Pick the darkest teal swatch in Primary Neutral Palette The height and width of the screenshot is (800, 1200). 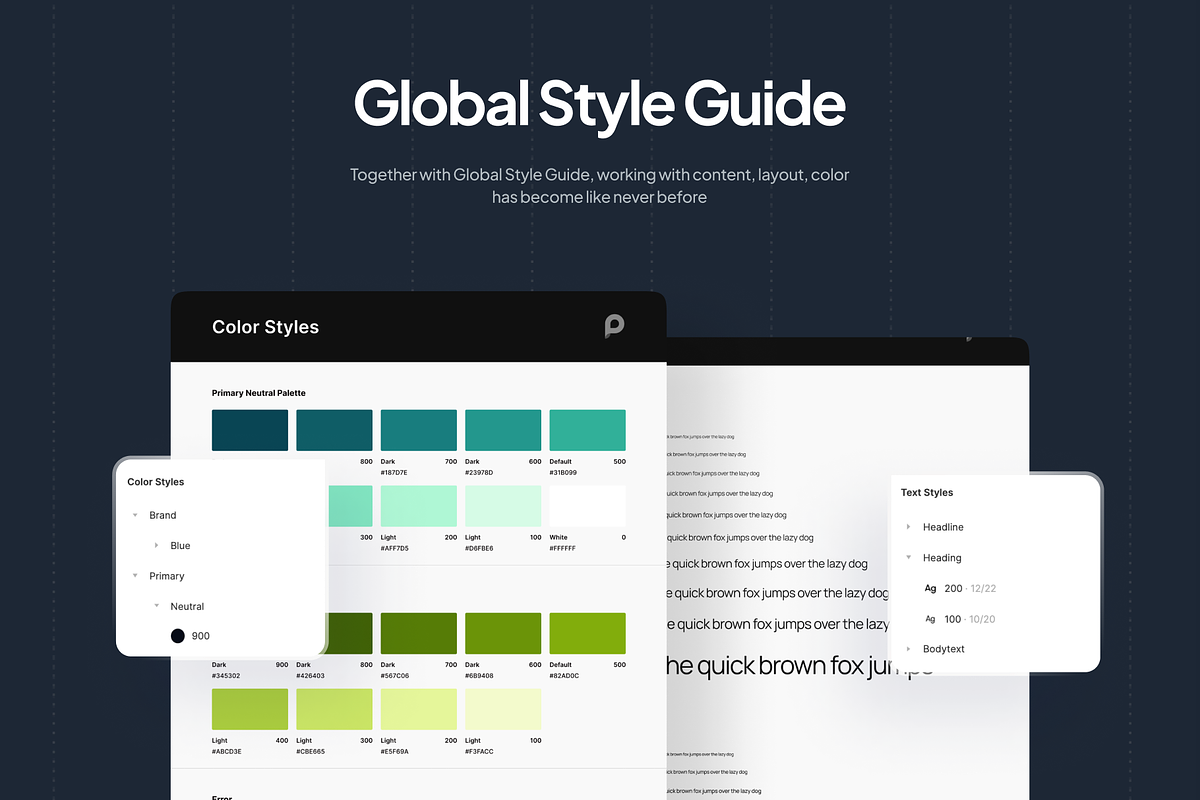click(250, 430)
